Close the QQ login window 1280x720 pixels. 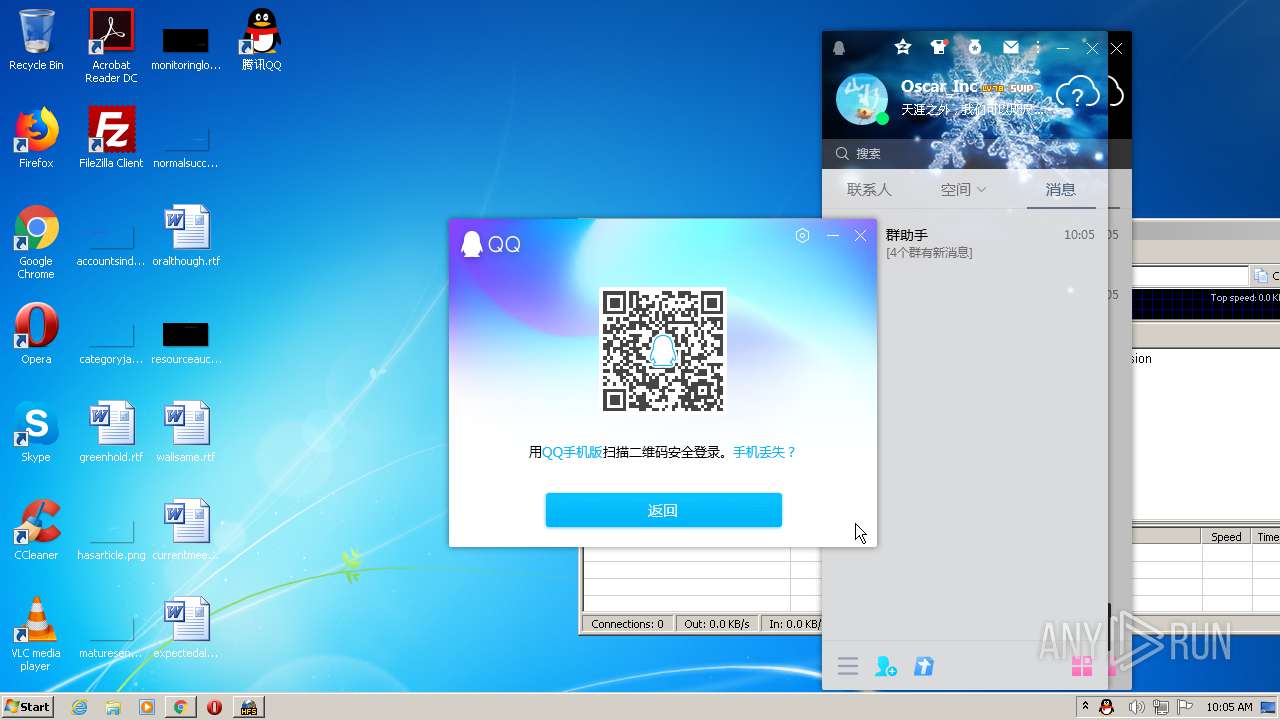860,236
